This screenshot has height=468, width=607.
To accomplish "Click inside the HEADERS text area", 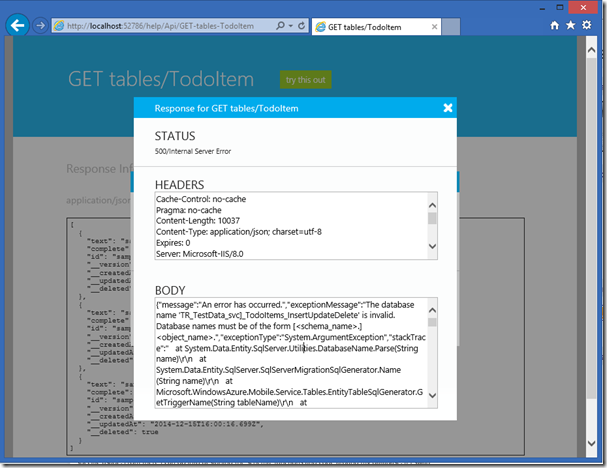I will pyautogui.click(x=290, y=225).
